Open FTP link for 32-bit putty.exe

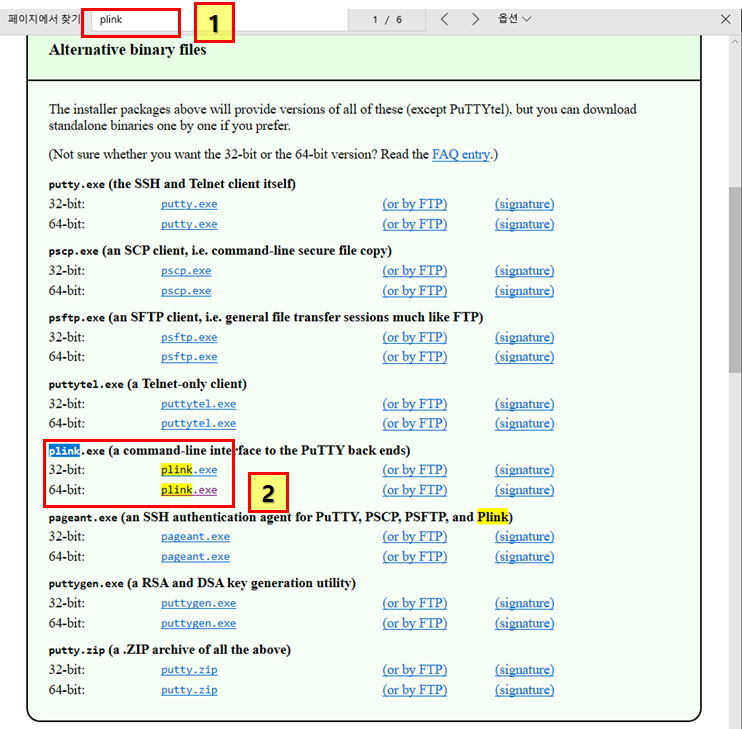click(x=415, y=204)
